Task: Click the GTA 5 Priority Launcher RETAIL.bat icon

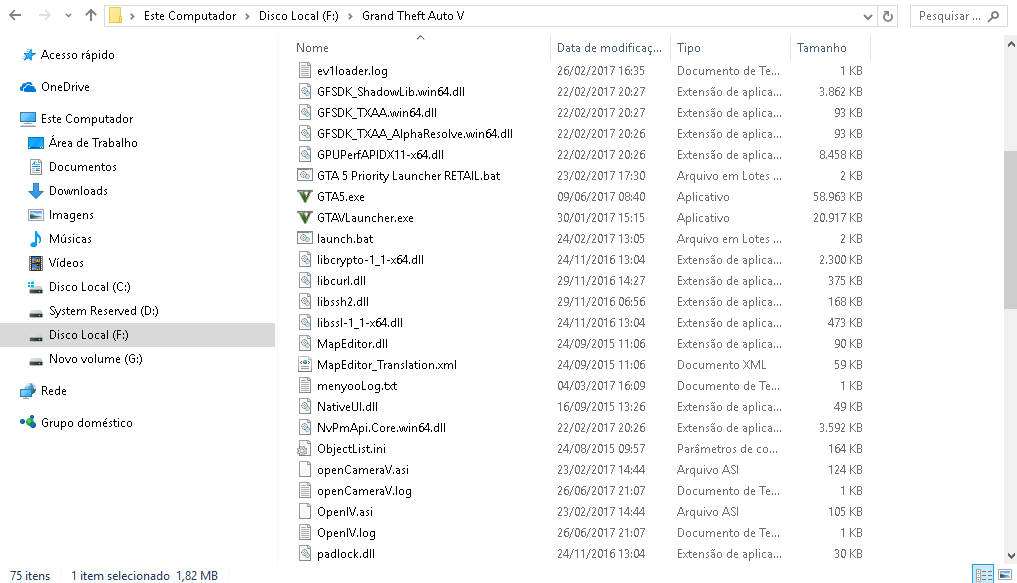Action: click(304, 175)
